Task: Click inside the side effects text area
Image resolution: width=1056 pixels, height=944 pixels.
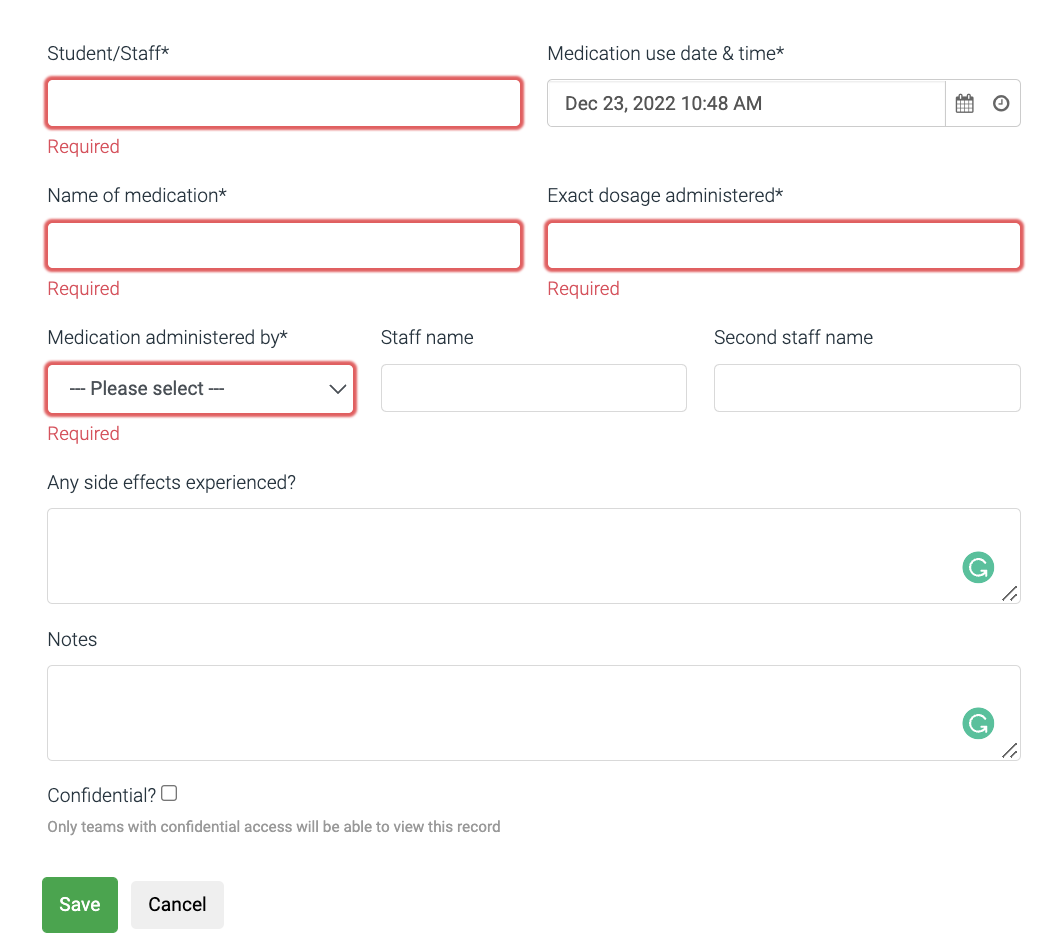Action: pos(500,556)
